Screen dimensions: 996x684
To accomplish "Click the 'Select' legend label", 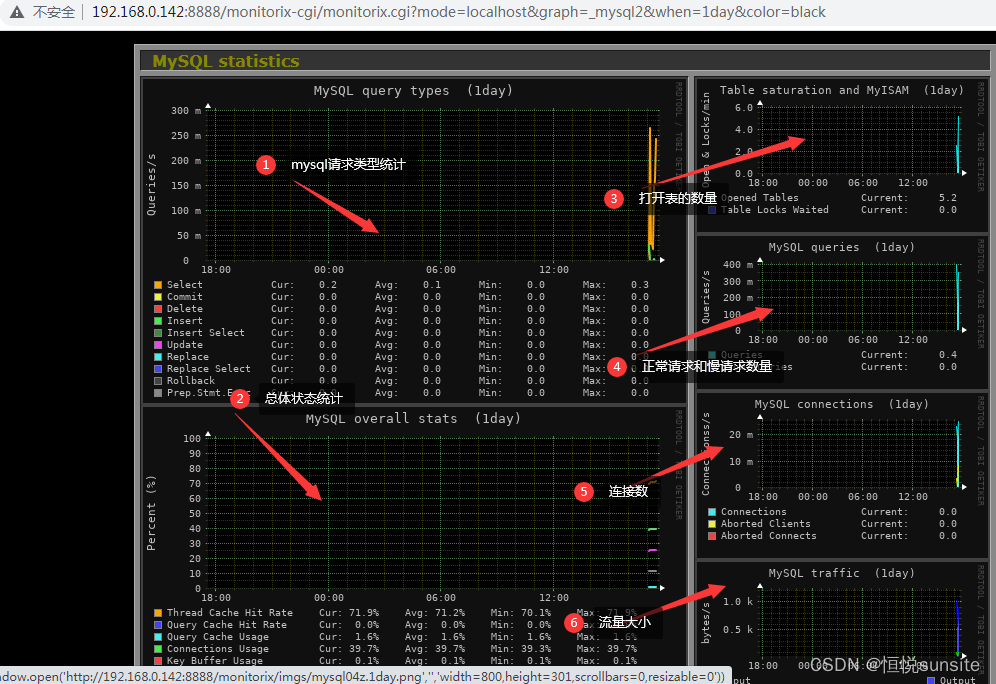I will click(184, 285).
